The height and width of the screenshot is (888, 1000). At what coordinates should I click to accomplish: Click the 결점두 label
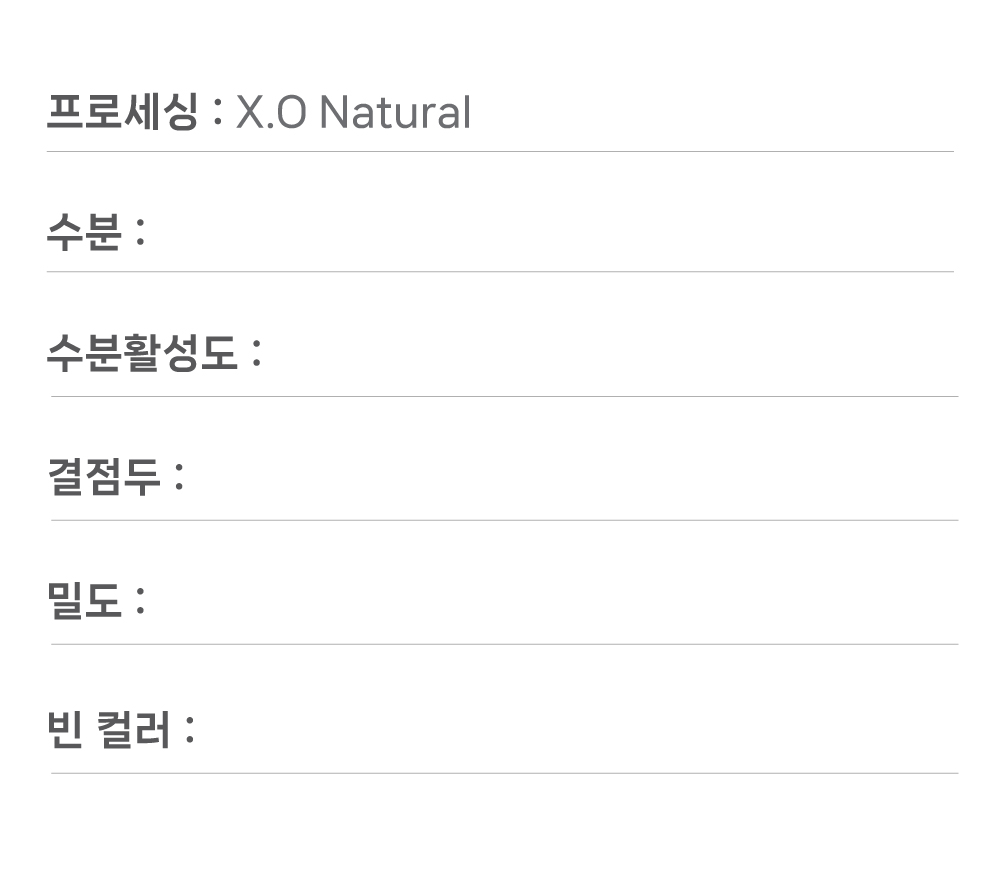(103, 476)
